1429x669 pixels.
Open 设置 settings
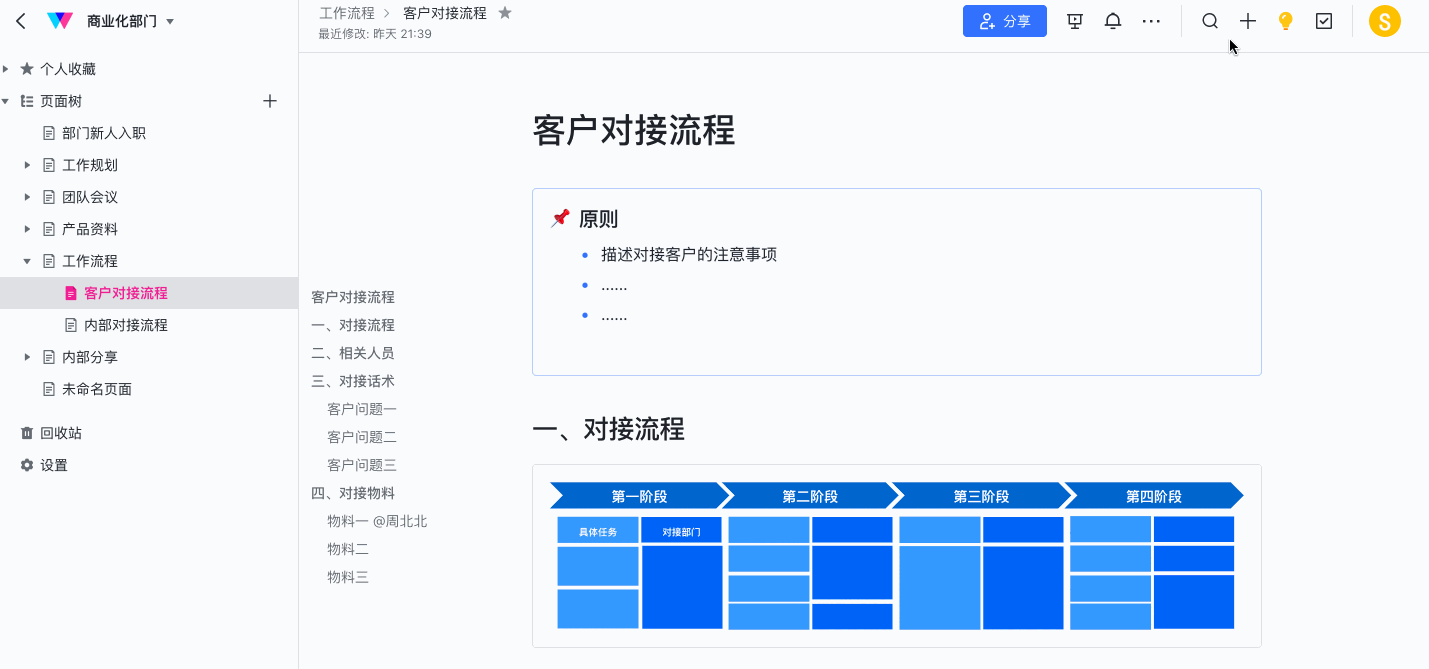click(54, 465)
